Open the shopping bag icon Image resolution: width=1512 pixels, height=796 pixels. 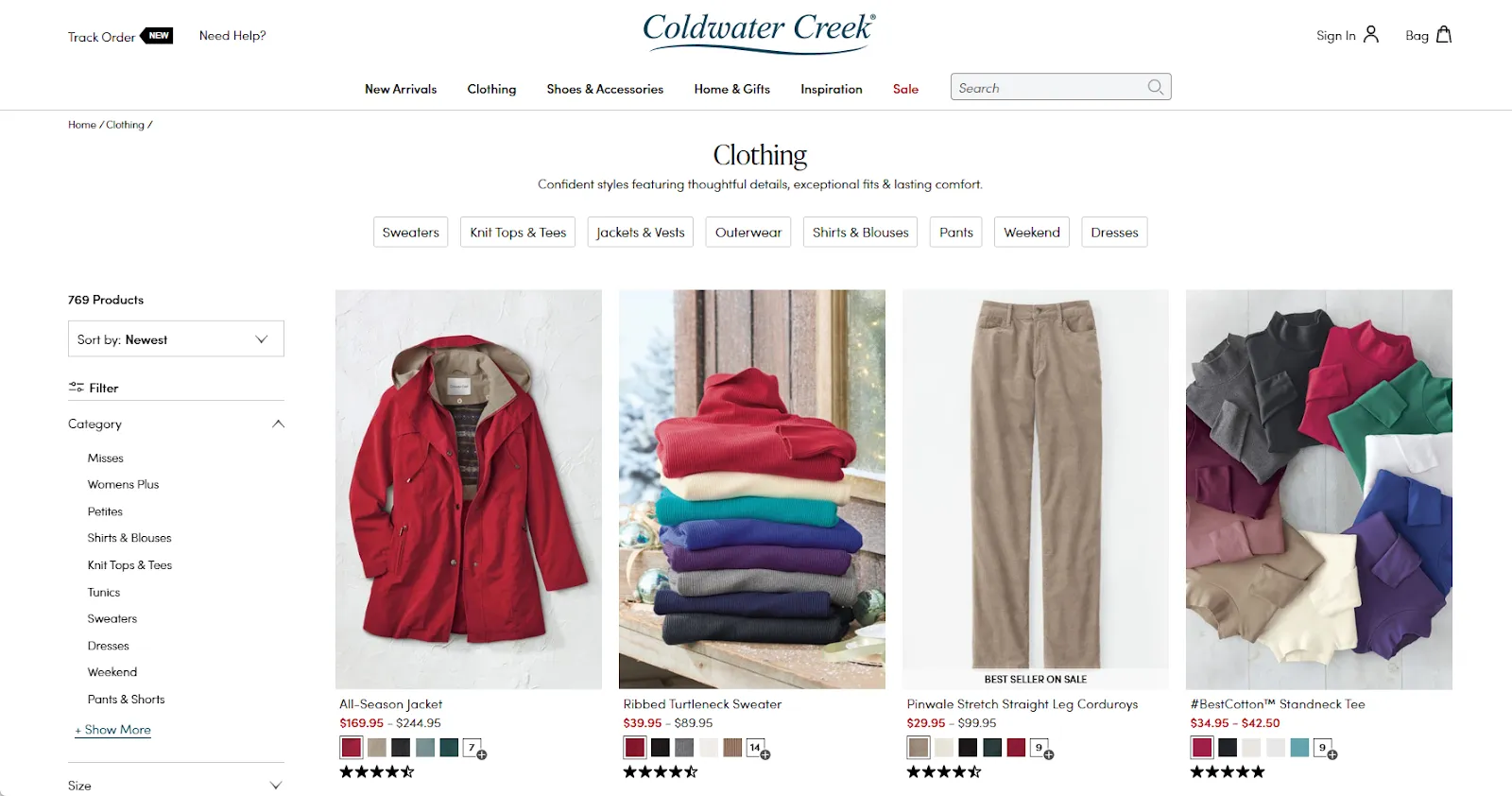(x=1444, y=35)
